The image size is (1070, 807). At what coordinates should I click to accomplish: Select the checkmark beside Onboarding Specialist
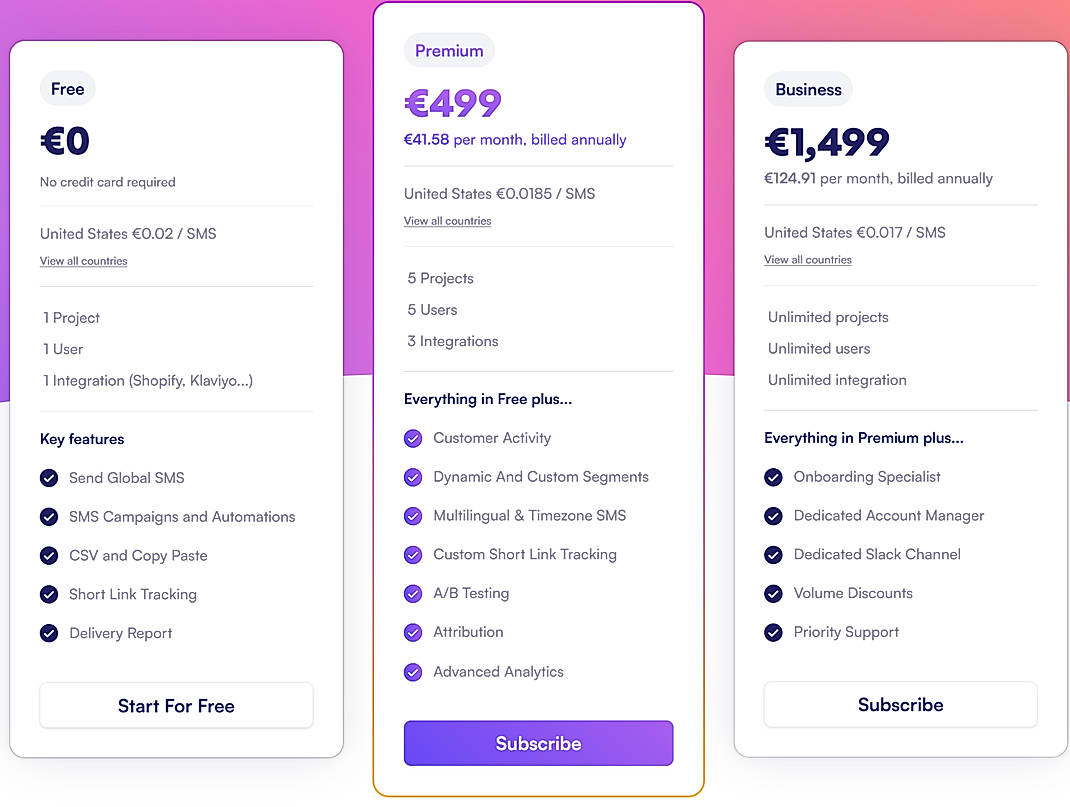click(x=773, y=477)
